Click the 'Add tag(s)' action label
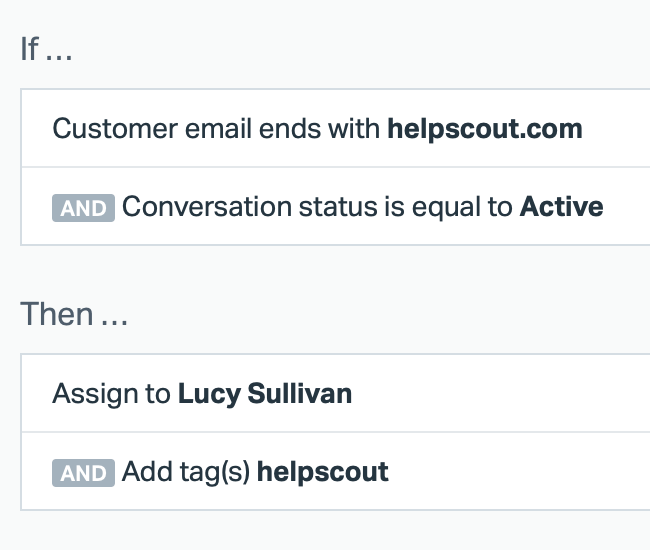 click(186, 473)
